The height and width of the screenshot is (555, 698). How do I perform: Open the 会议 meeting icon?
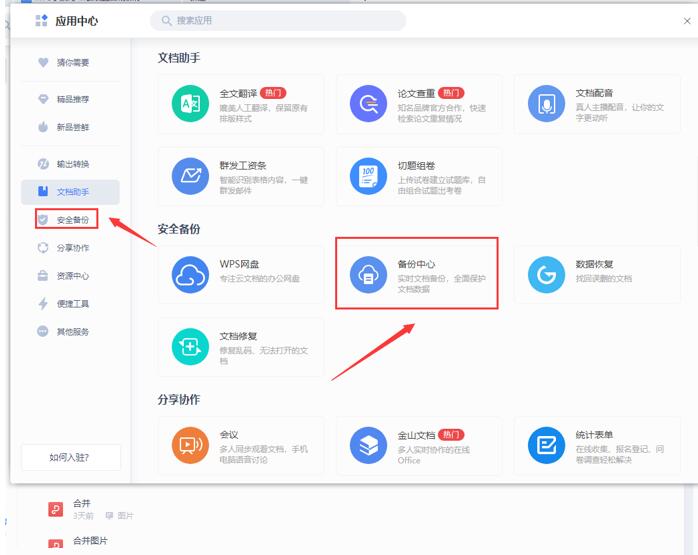point(190,445)
